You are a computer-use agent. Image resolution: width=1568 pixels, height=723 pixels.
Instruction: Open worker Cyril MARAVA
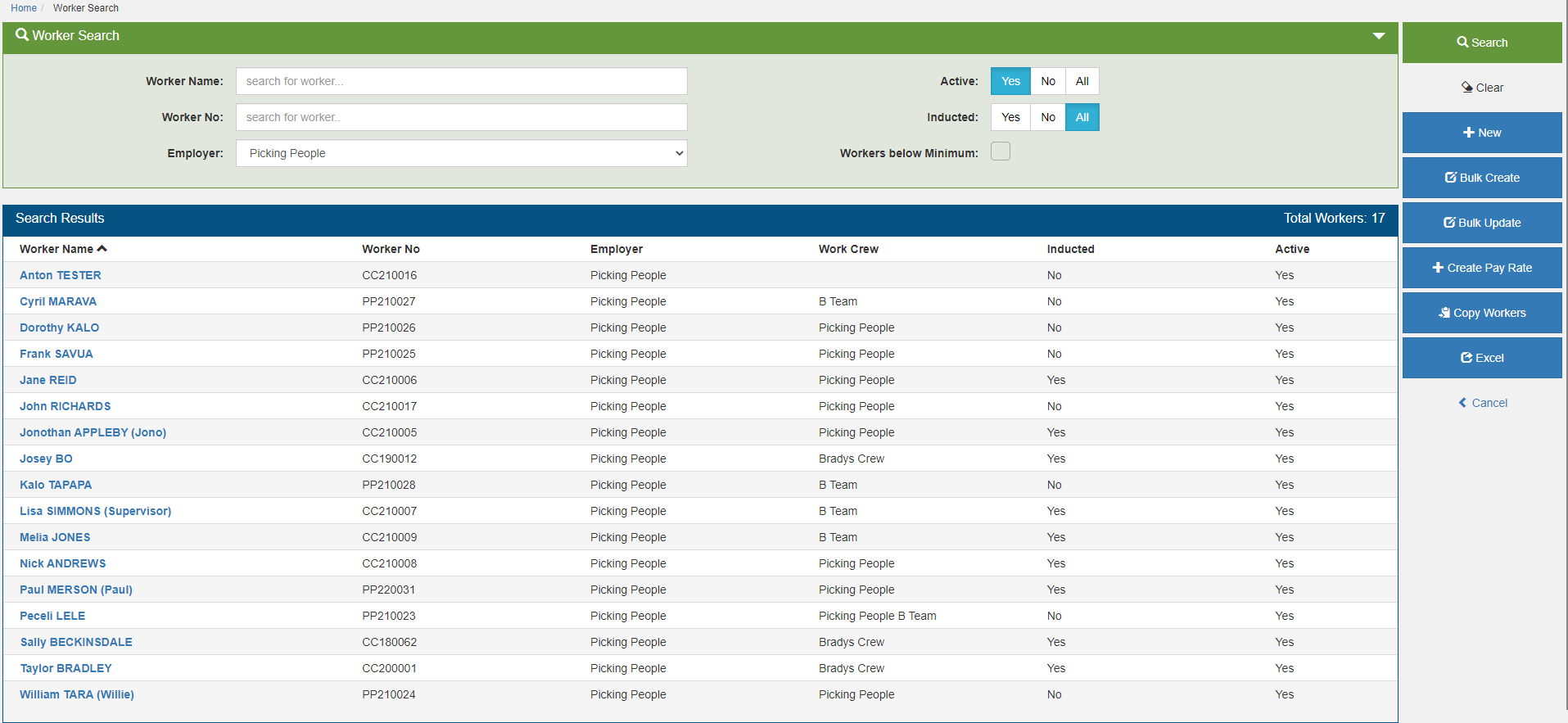[58, 301]
